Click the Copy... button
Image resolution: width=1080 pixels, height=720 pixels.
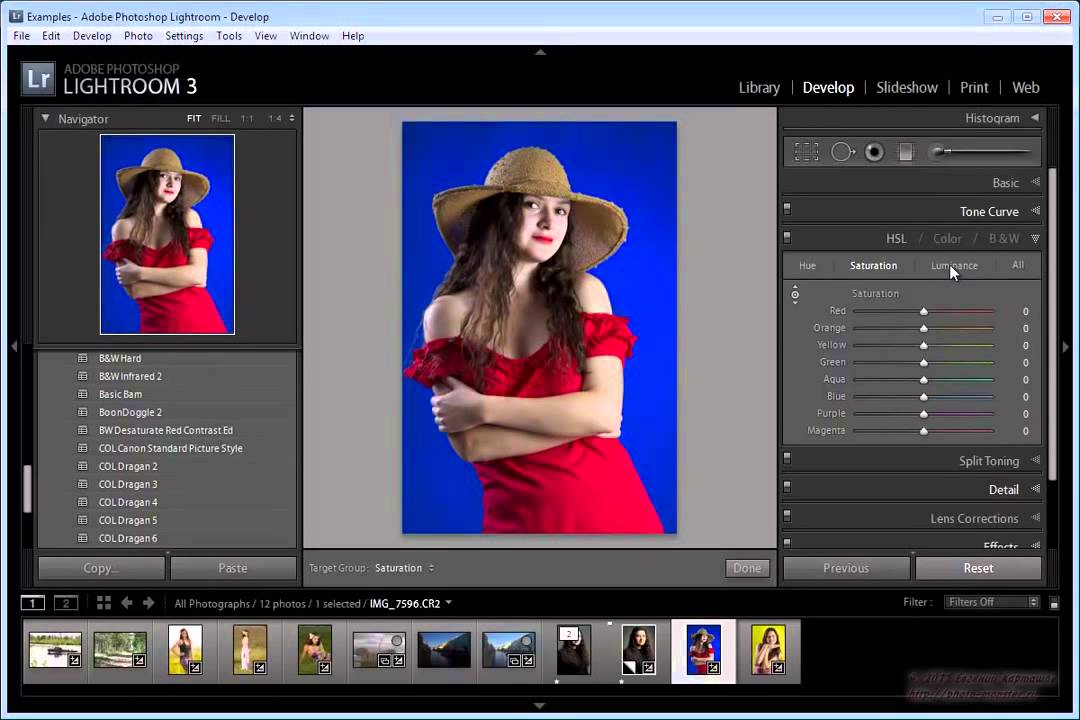(101, 568)
